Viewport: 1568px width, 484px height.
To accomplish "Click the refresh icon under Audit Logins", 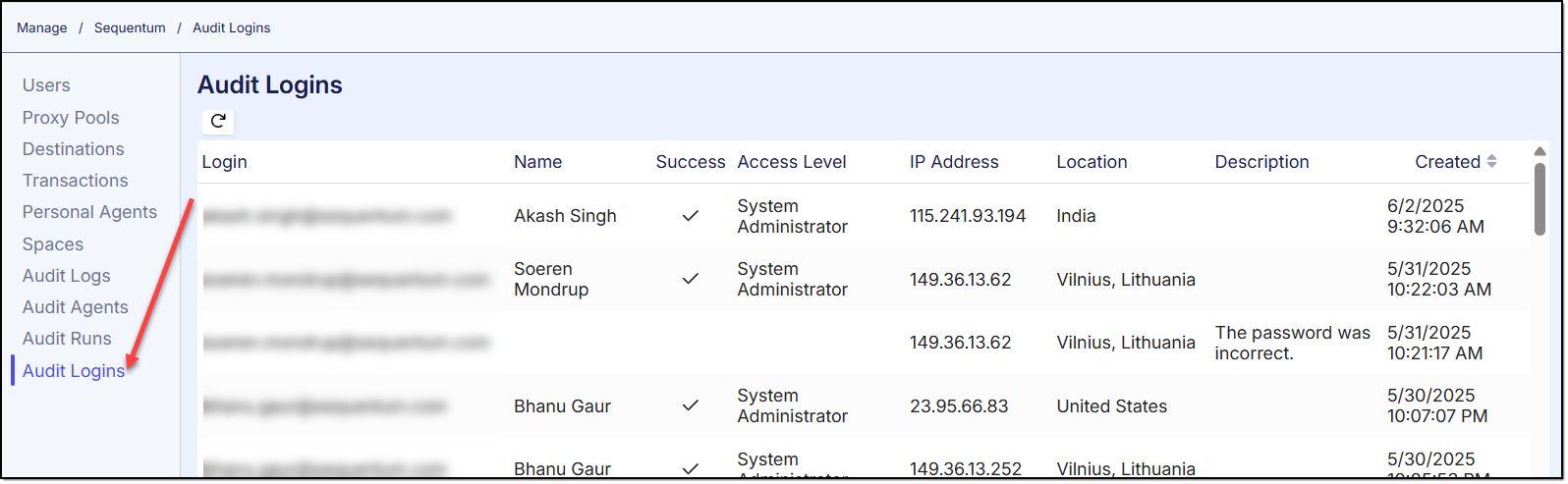I will [x=218, y=121].
